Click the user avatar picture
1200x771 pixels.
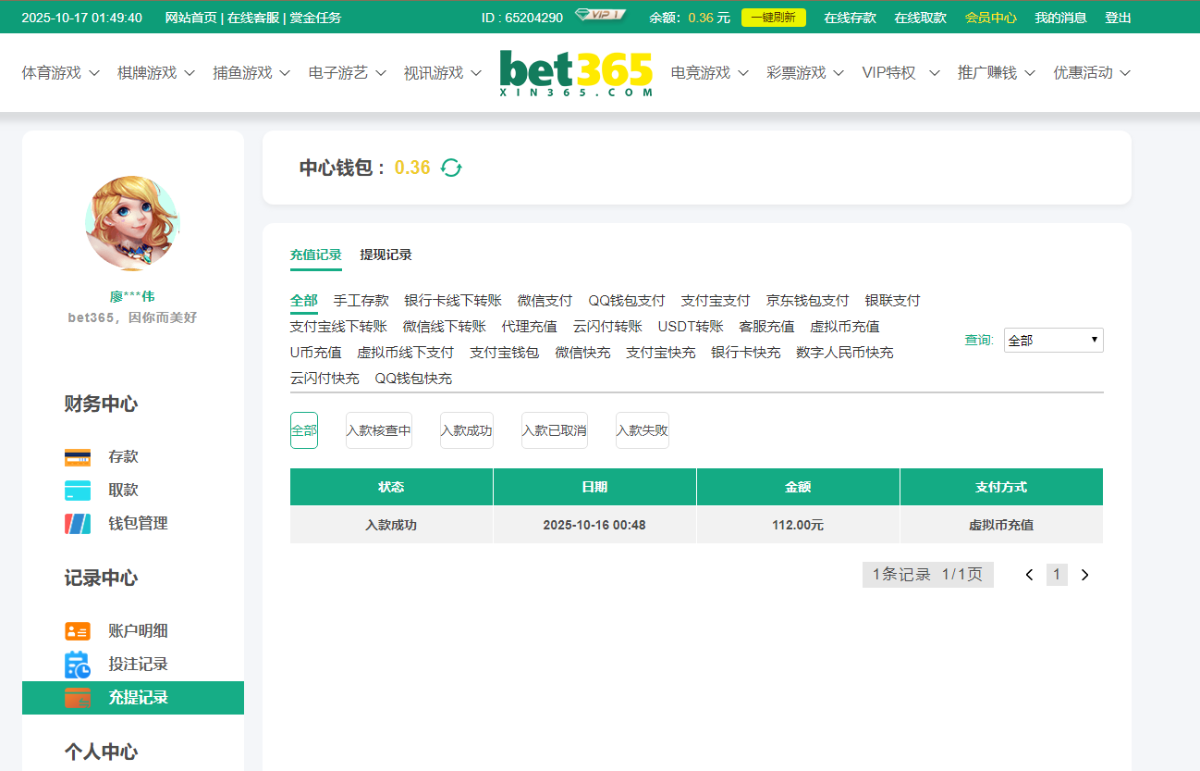(132, 223)
